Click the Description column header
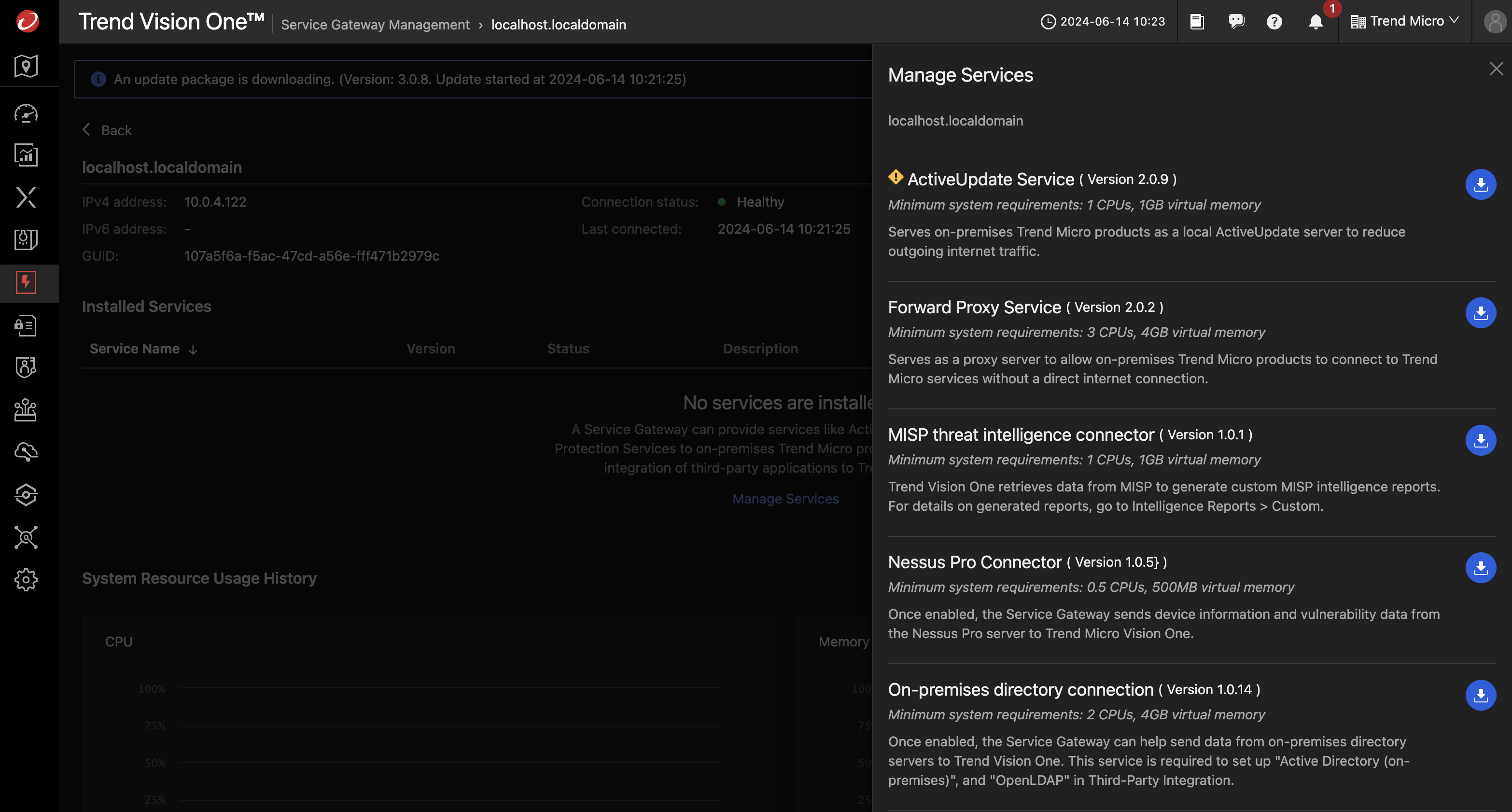 760,348
